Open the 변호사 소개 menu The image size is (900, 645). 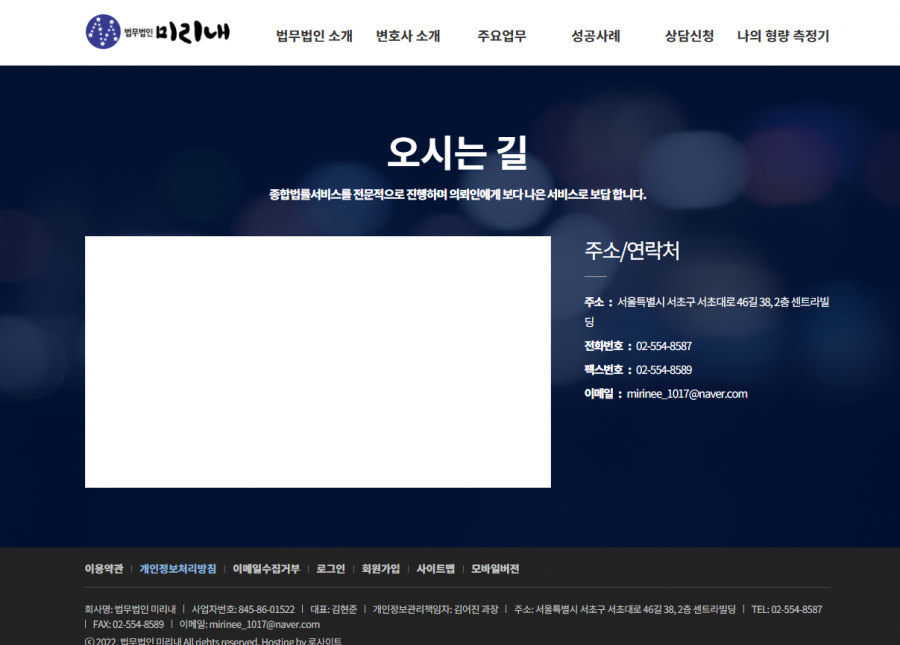click(x=408, y=36)
